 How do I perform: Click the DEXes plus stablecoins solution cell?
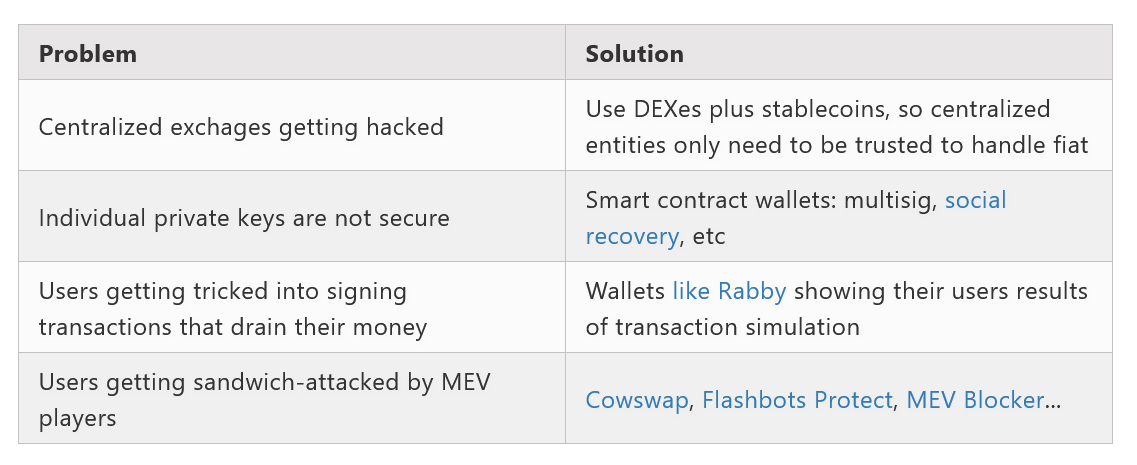coord(839,125)
